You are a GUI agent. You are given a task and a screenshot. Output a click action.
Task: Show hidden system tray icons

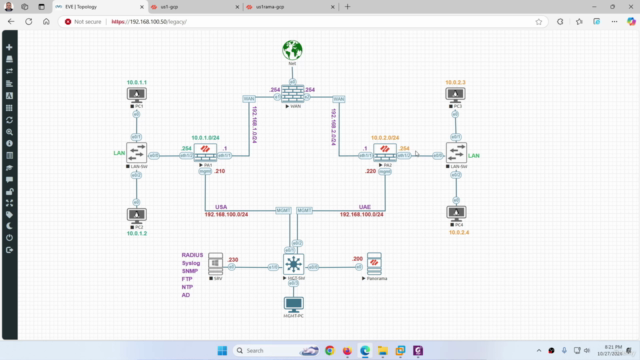[539, 351]
